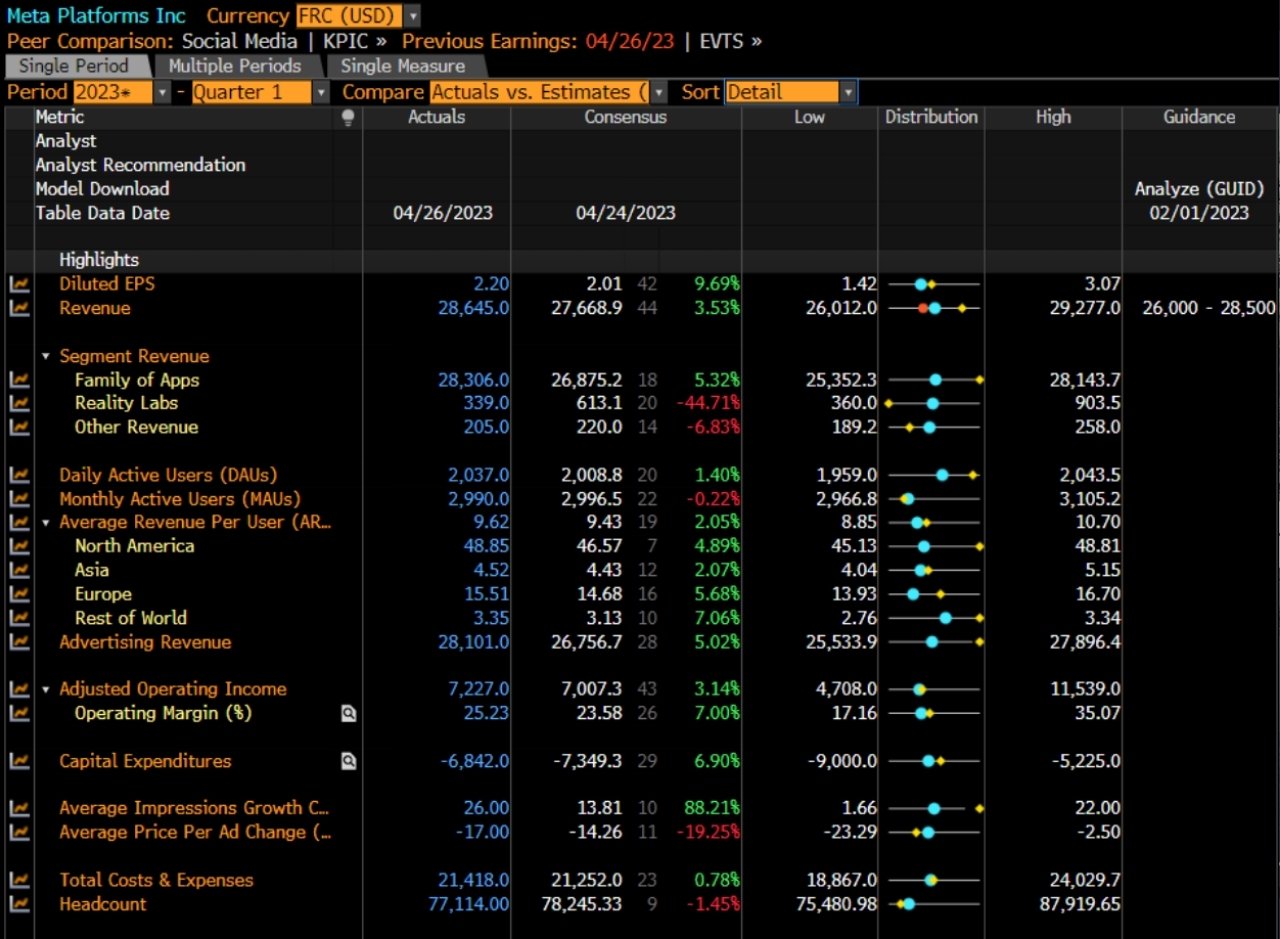
Task: Click the Highlights section header
Action: (x=99, y=260)
